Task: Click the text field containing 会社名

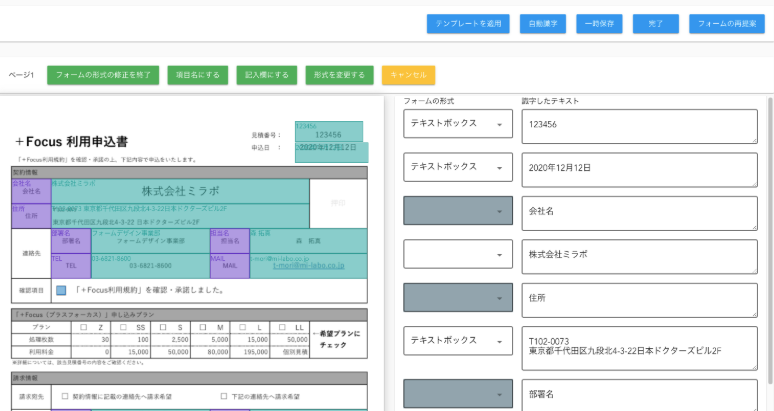Action: [x=638, y=212]
